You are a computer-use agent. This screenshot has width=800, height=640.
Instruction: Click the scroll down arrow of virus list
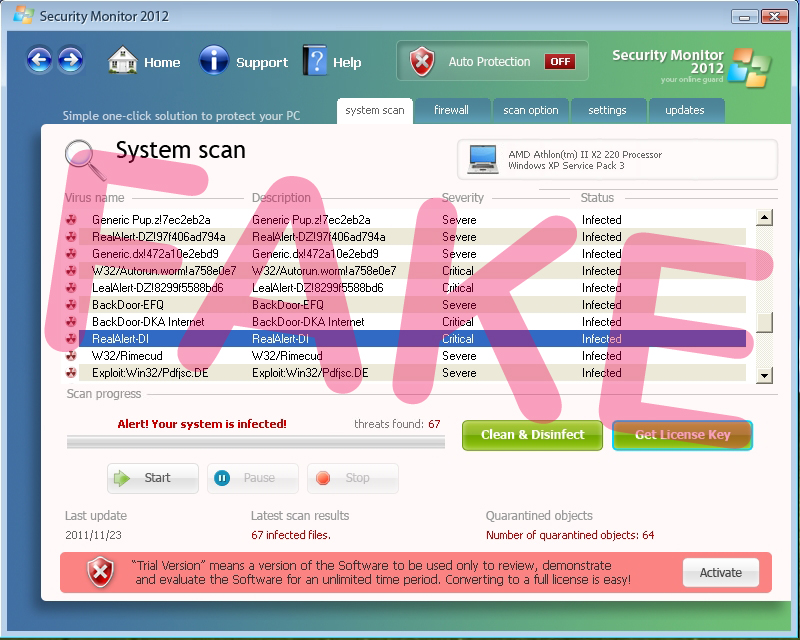pos(764,376)
